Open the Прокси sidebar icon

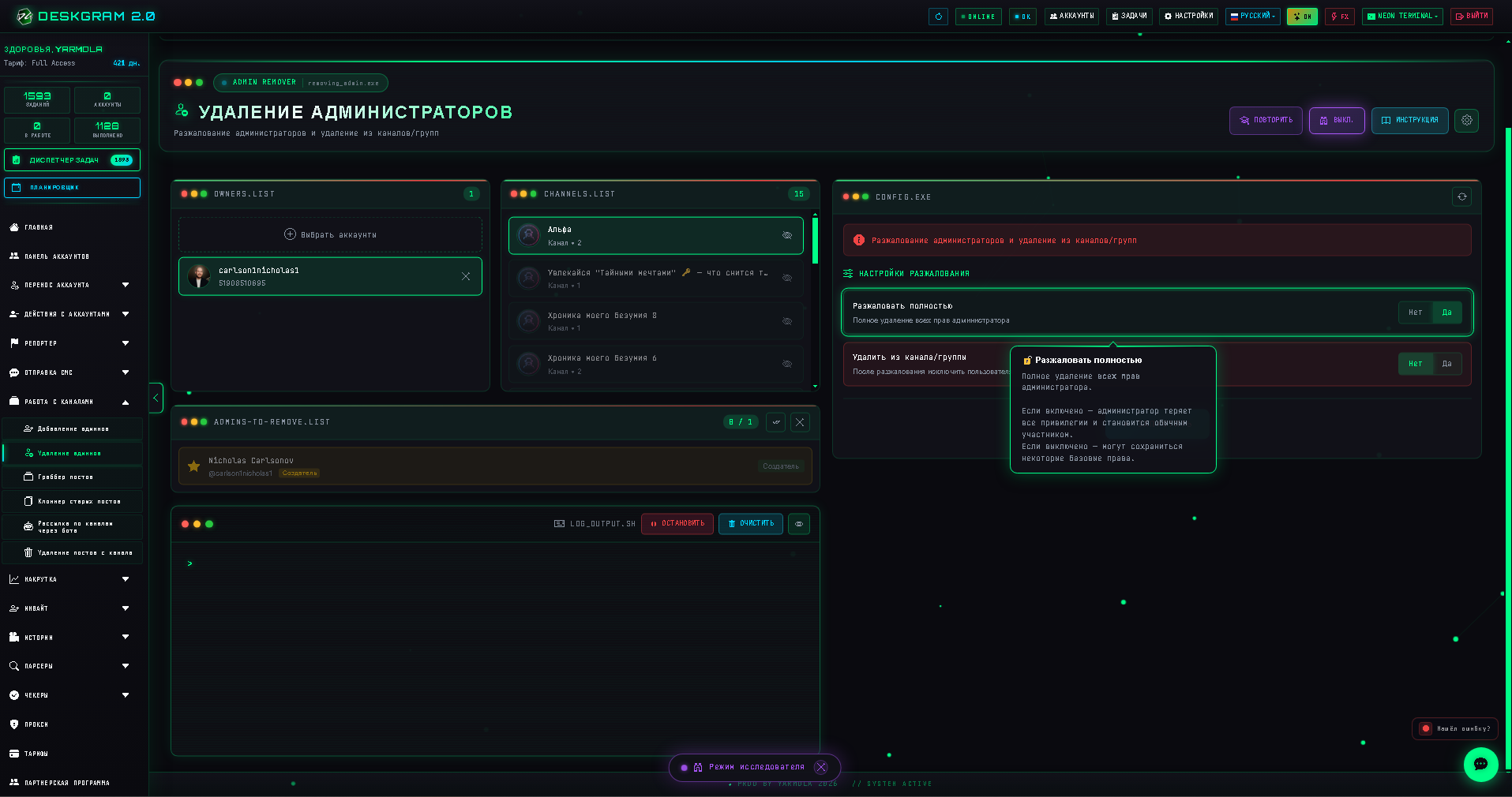pos(14,724)
